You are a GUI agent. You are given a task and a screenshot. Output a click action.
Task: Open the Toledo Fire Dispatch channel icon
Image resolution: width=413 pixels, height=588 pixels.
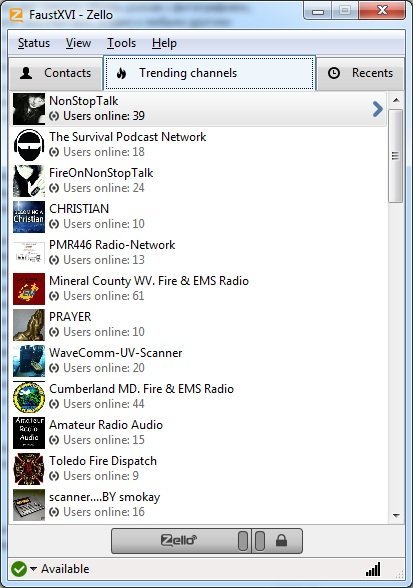tap(29, 469)
